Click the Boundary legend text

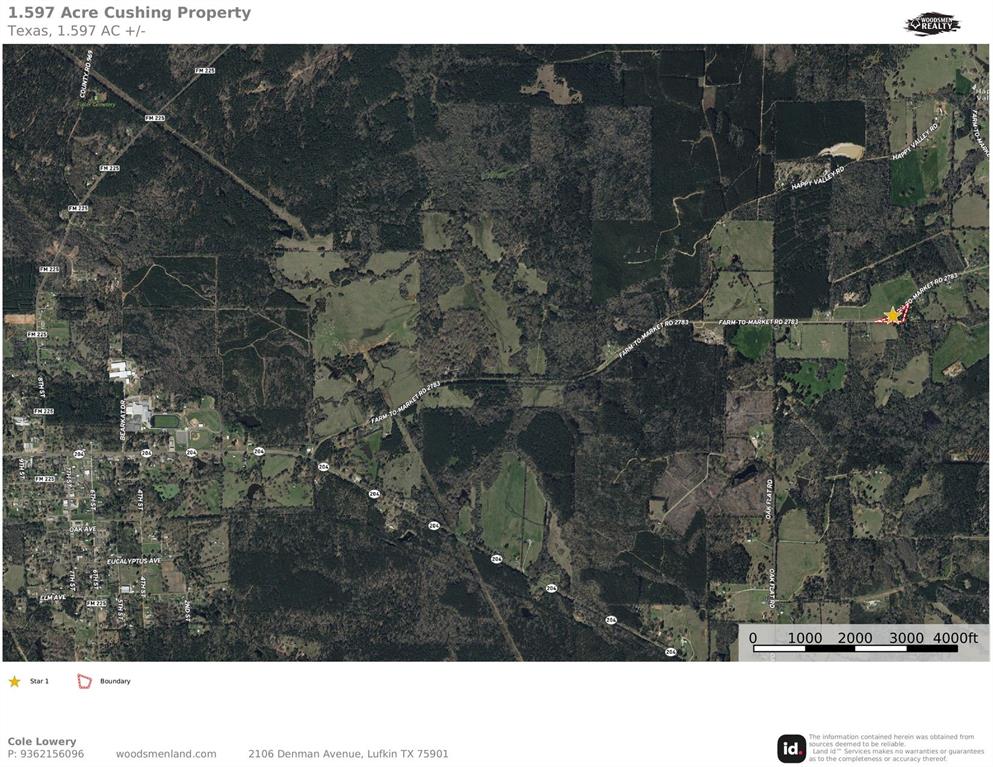pos(115,681)
